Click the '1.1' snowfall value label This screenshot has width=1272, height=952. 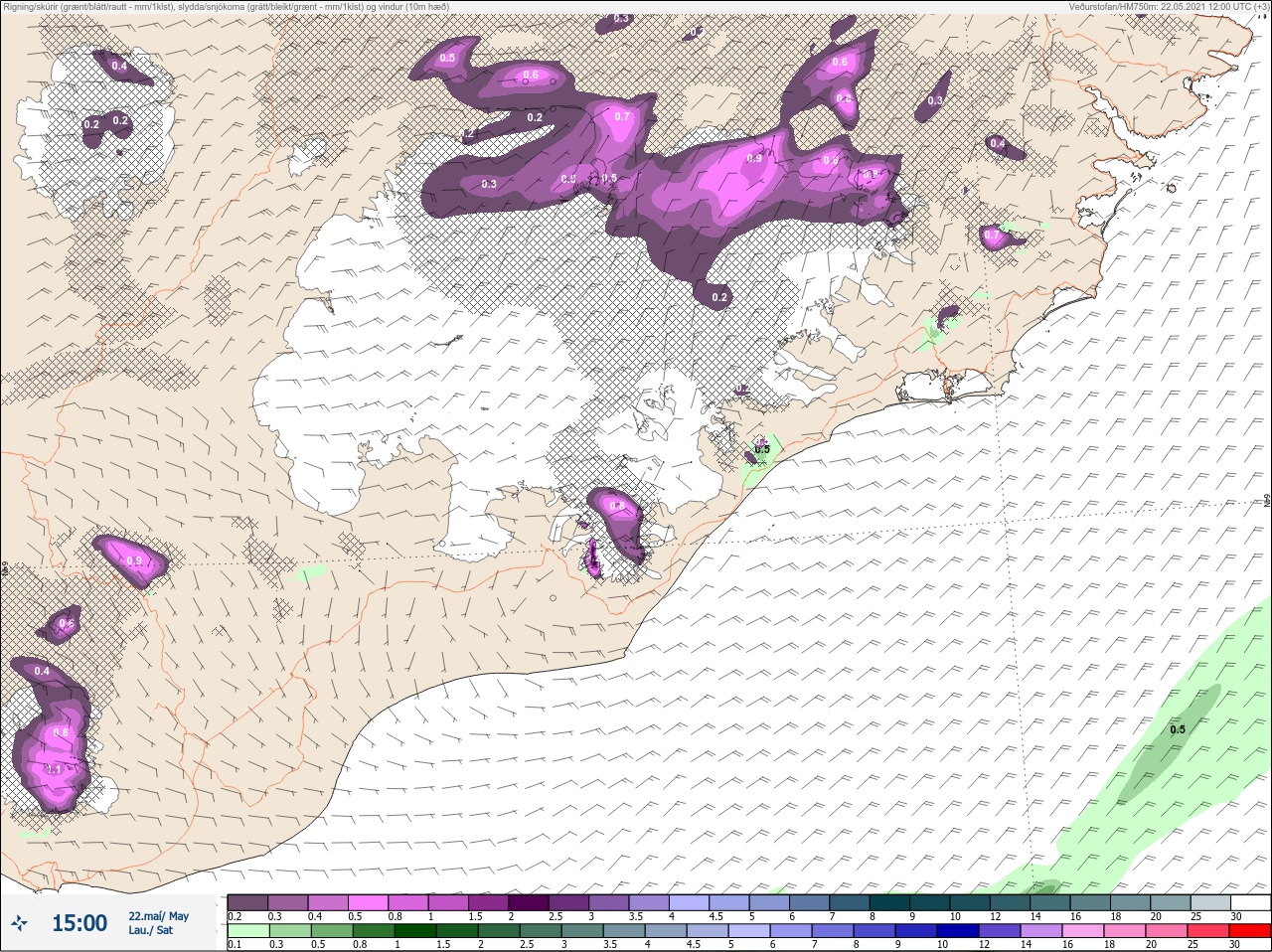tap(54, 769)
